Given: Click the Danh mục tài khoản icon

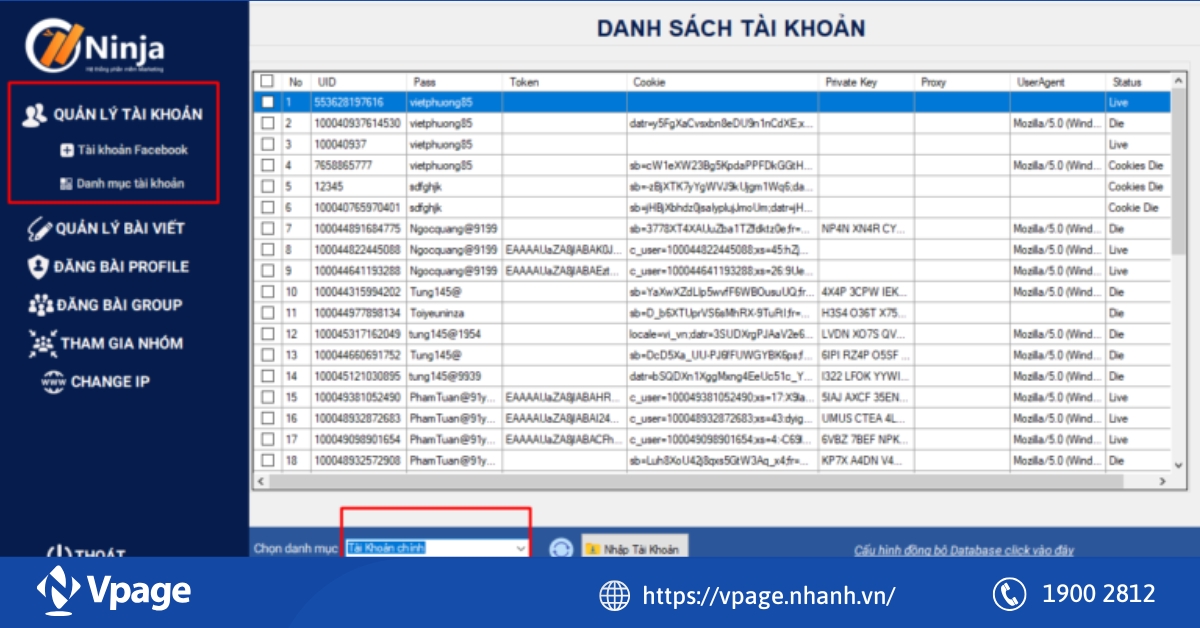Looking at the screenshot, I should (66, 184).
